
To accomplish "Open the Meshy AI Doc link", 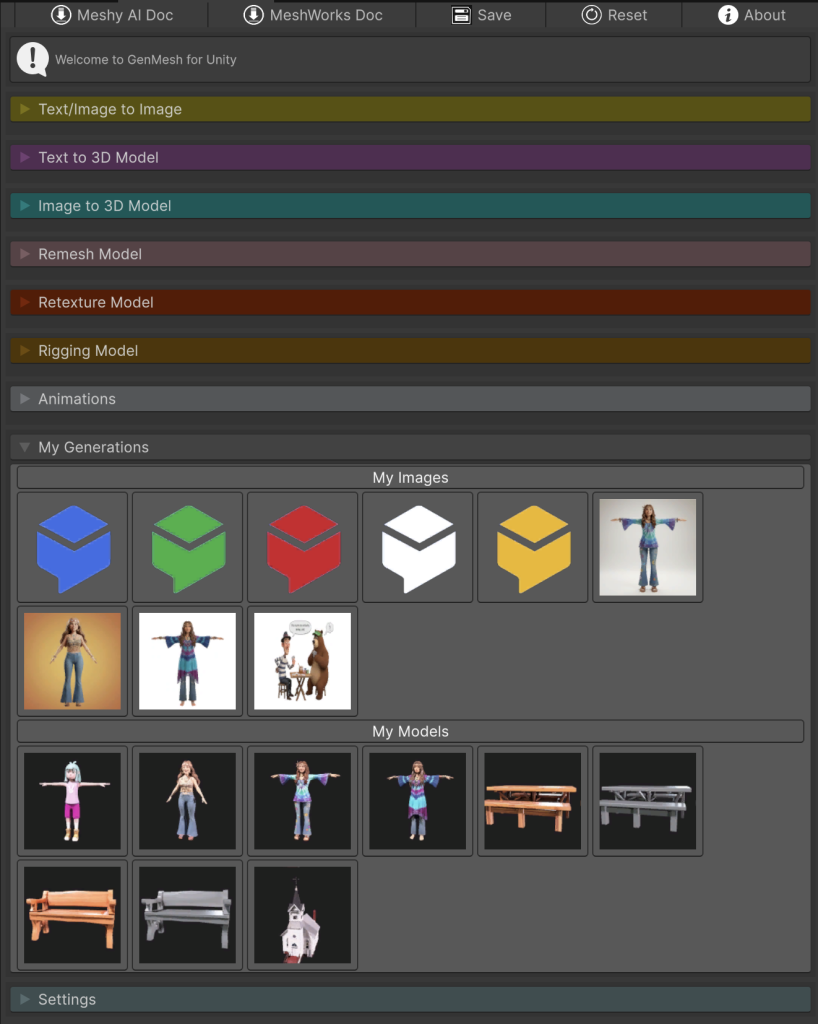I will coord(112,15).
